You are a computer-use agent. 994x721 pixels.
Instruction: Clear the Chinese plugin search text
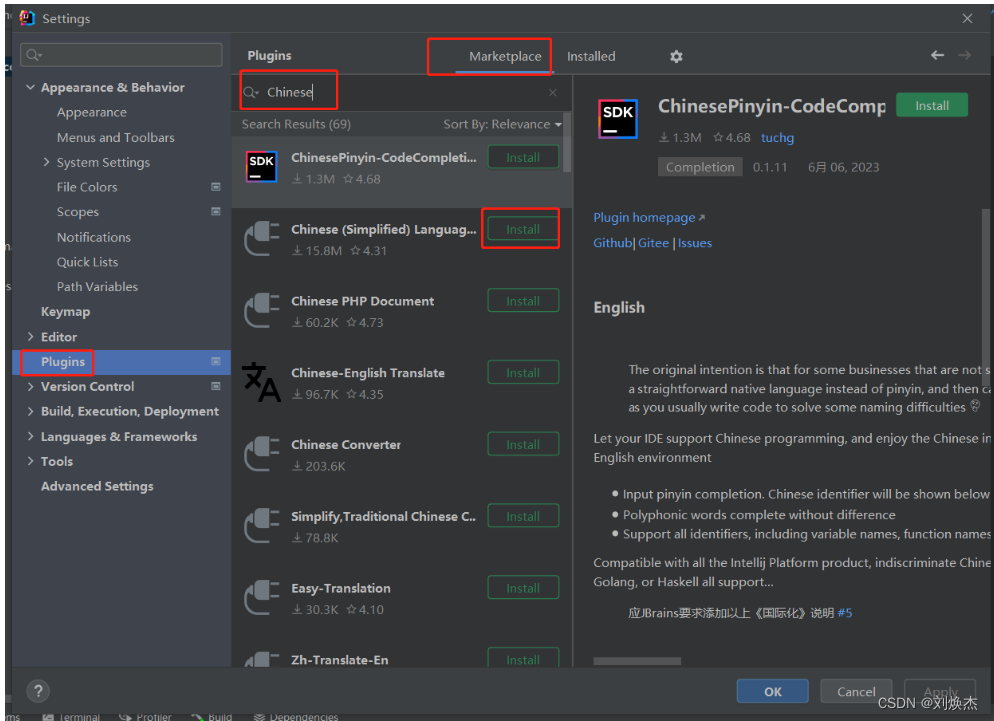pyautogui.click(x=552, y=93)
